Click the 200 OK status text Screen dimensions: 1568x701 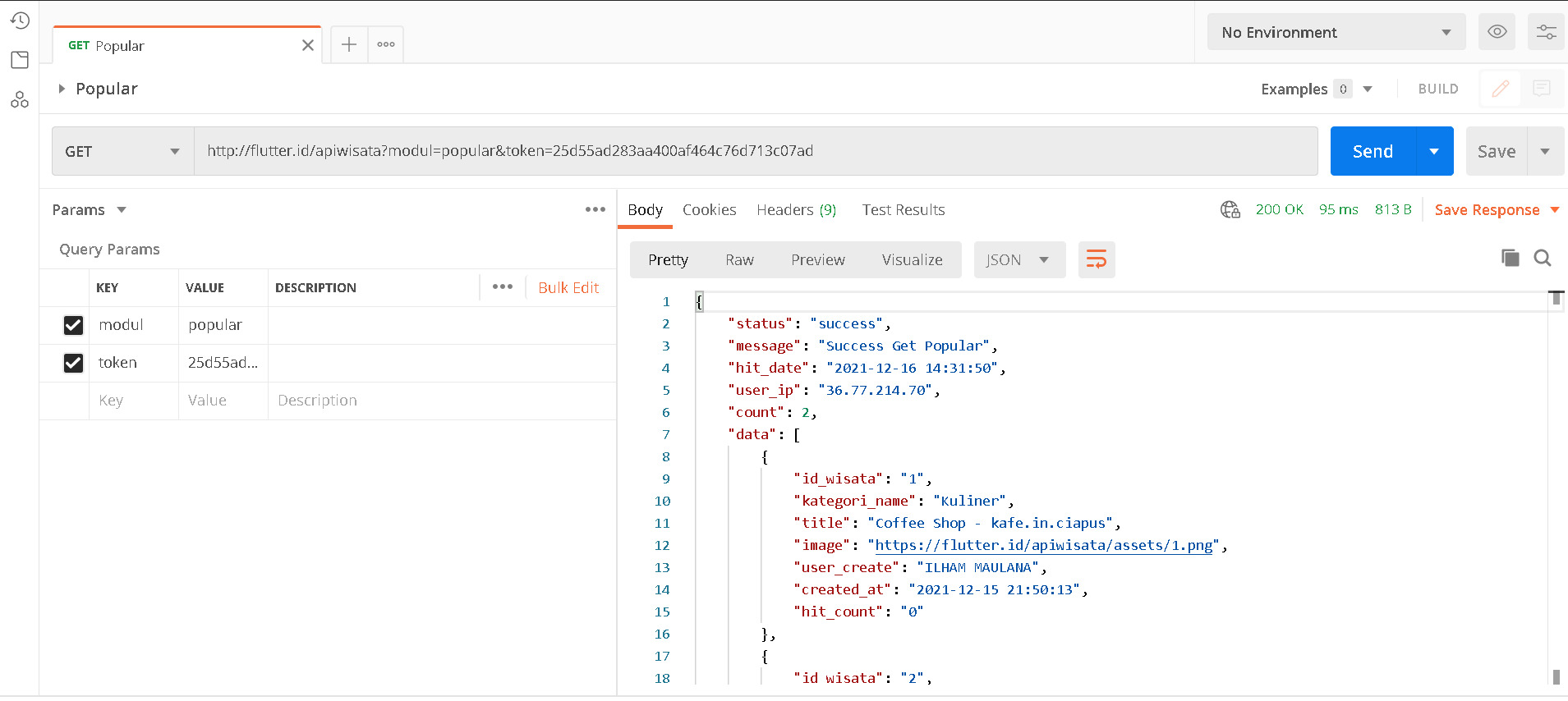1280,209
